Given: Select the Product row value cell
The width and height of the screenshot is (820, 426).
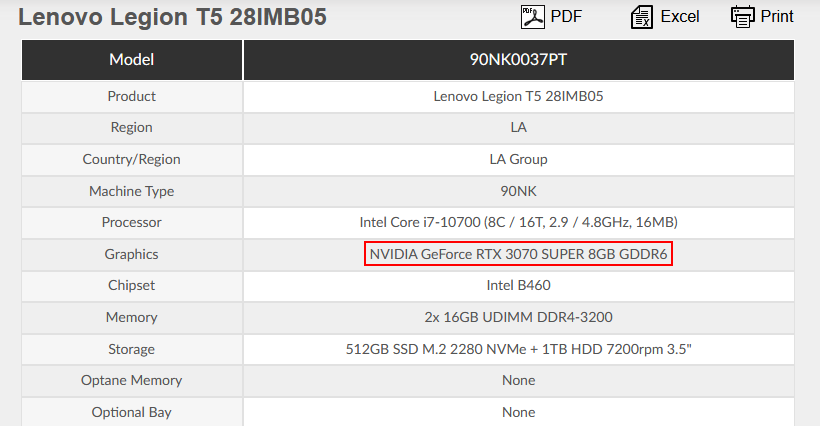Looking at the screenshot, I should point(519,97).
